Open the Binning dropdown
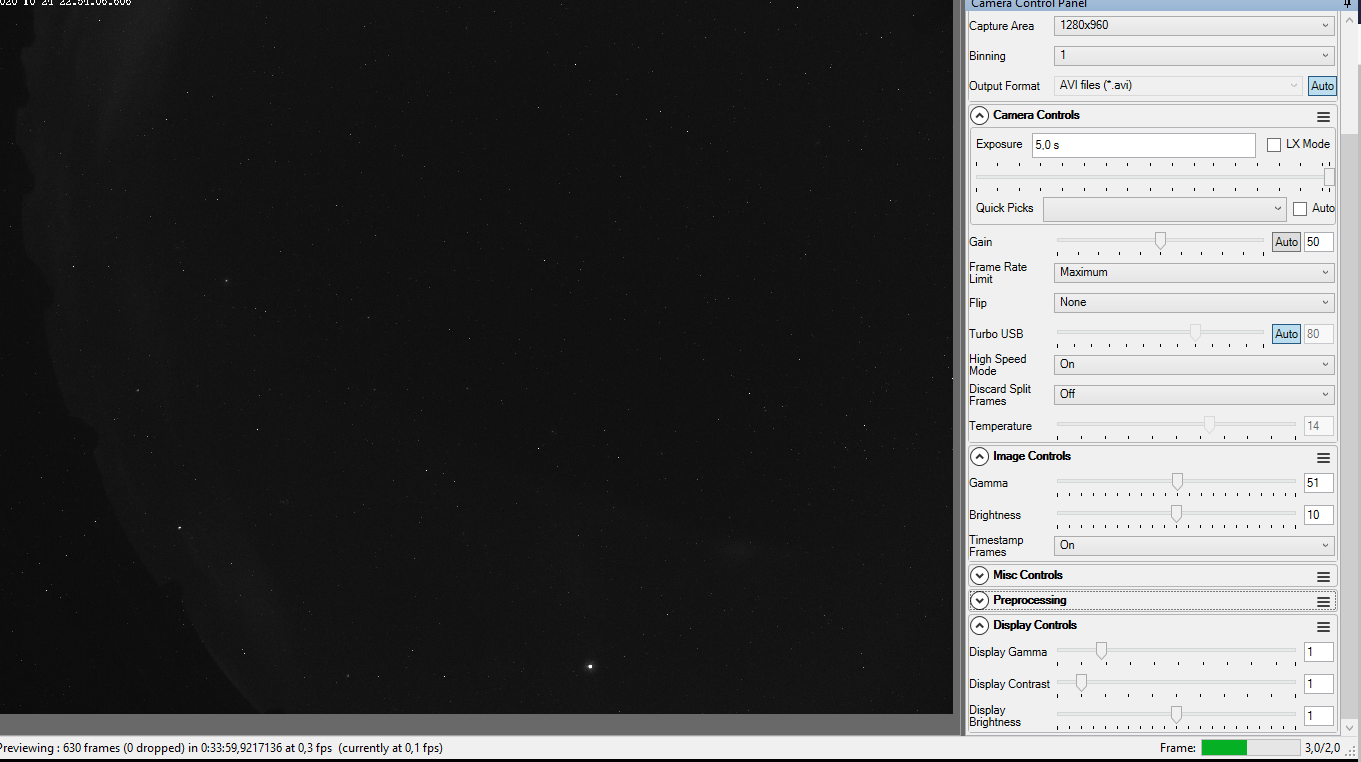Screen dimensions: 1361x762 [1194, 56]
